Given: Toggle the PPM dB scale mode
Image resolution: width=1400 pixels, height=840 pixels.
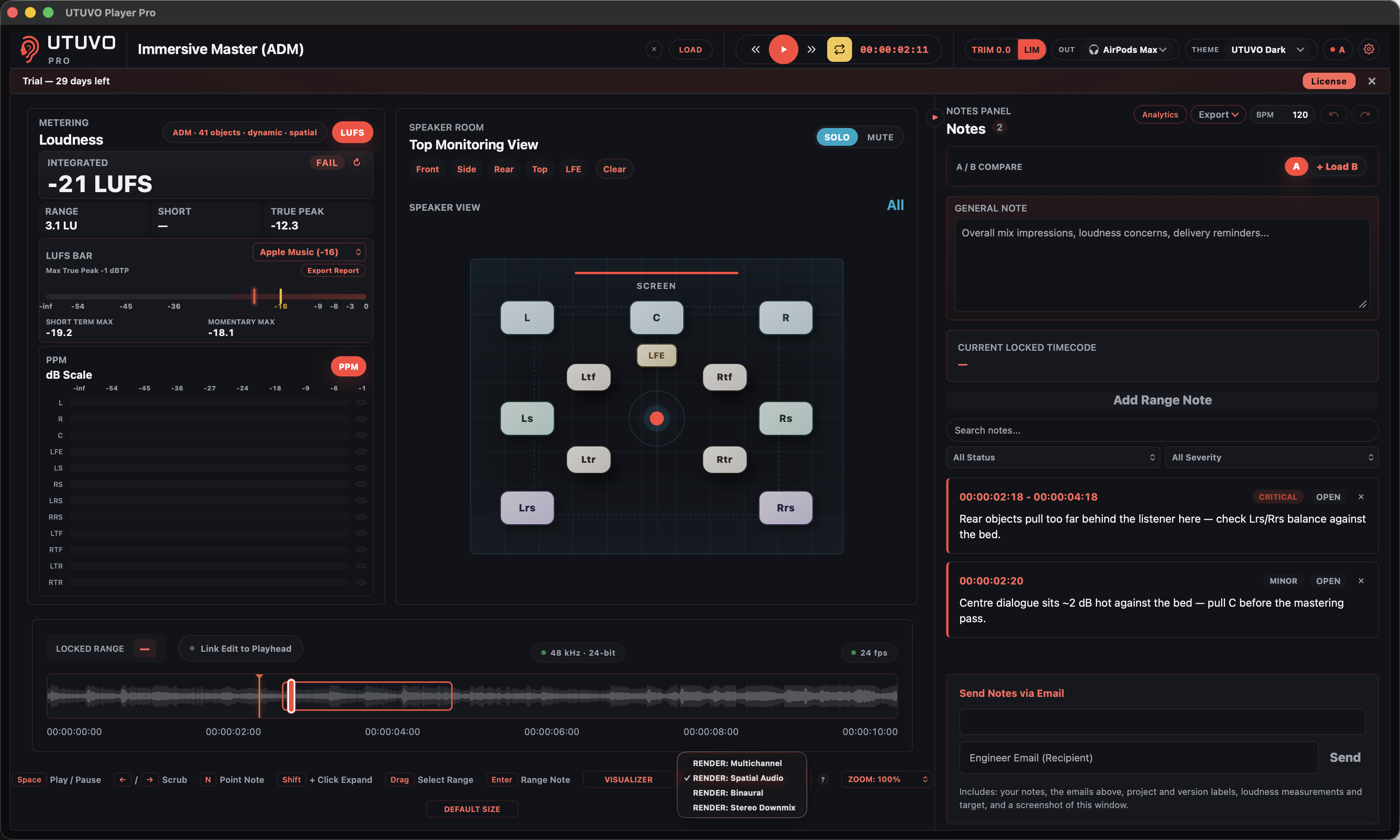Looking at the screenshot, I should pos(348,367).
